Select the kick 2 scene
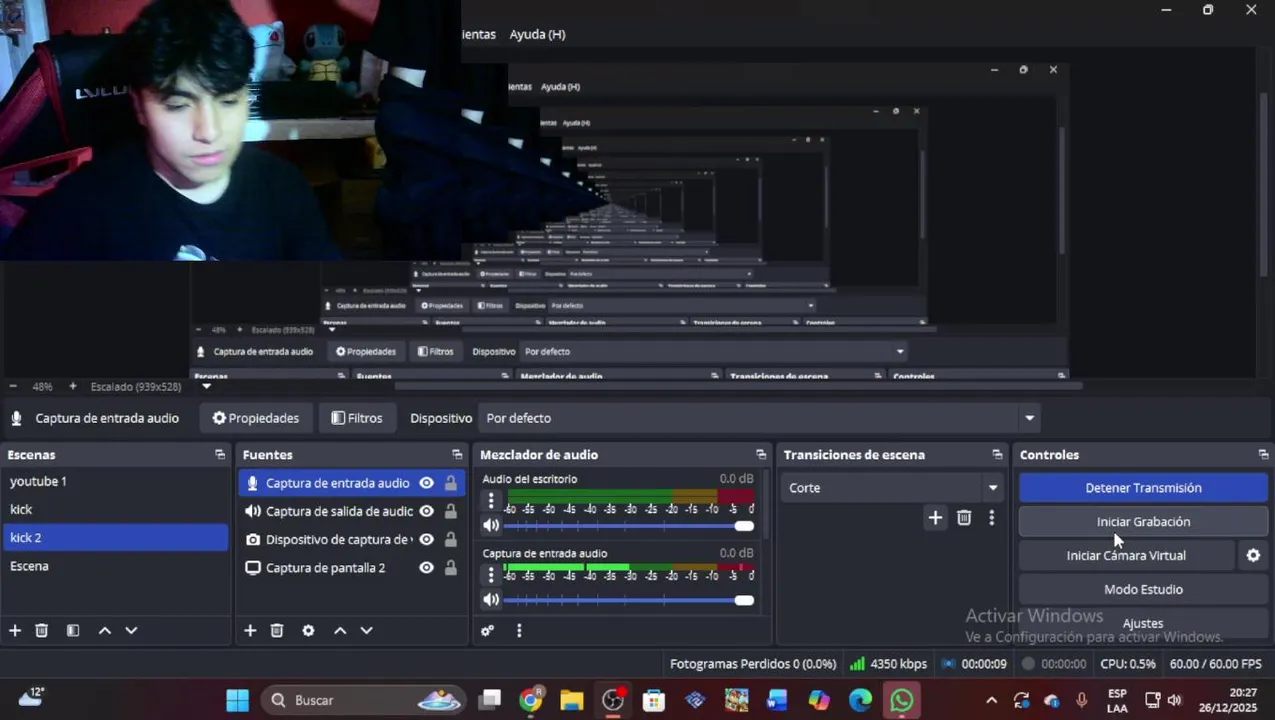This screenshot has width=1275, height=720. coord(116,538)
